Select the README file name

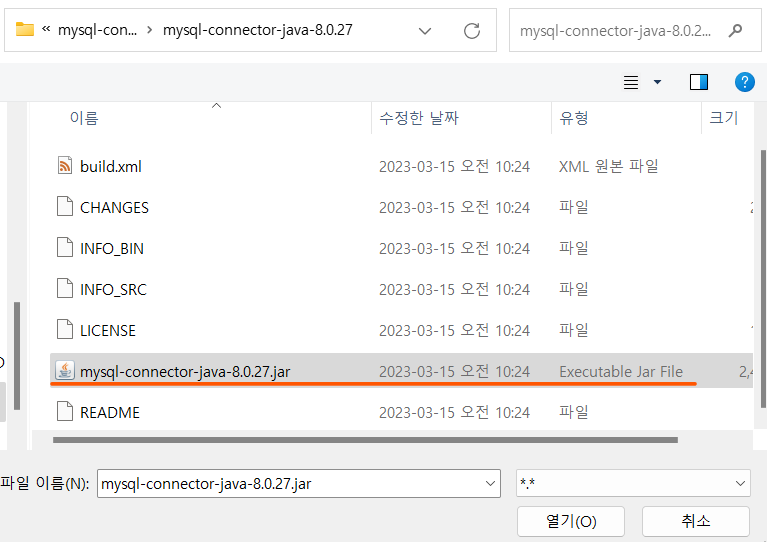pos(110,413)
